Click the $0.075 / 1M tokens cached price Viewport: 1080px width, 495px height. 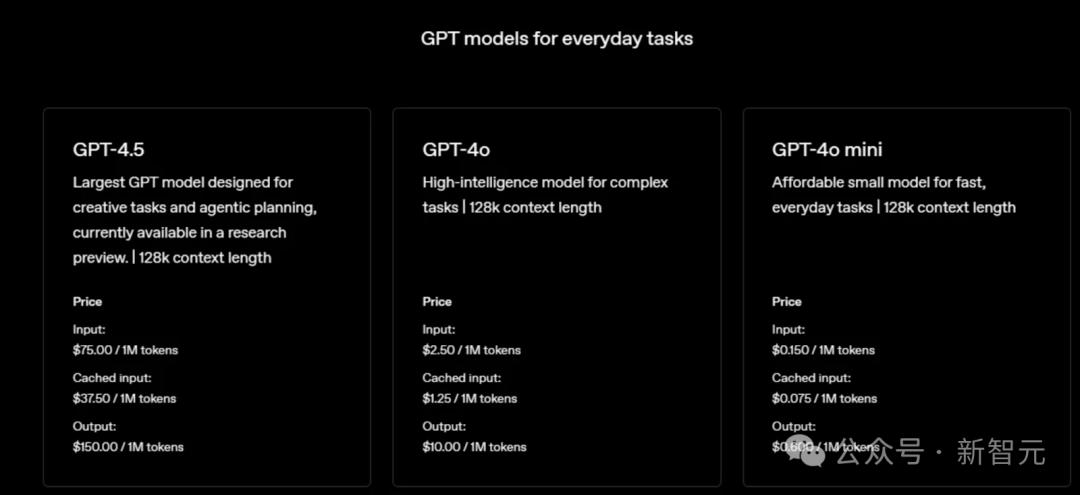pos(824,399)
